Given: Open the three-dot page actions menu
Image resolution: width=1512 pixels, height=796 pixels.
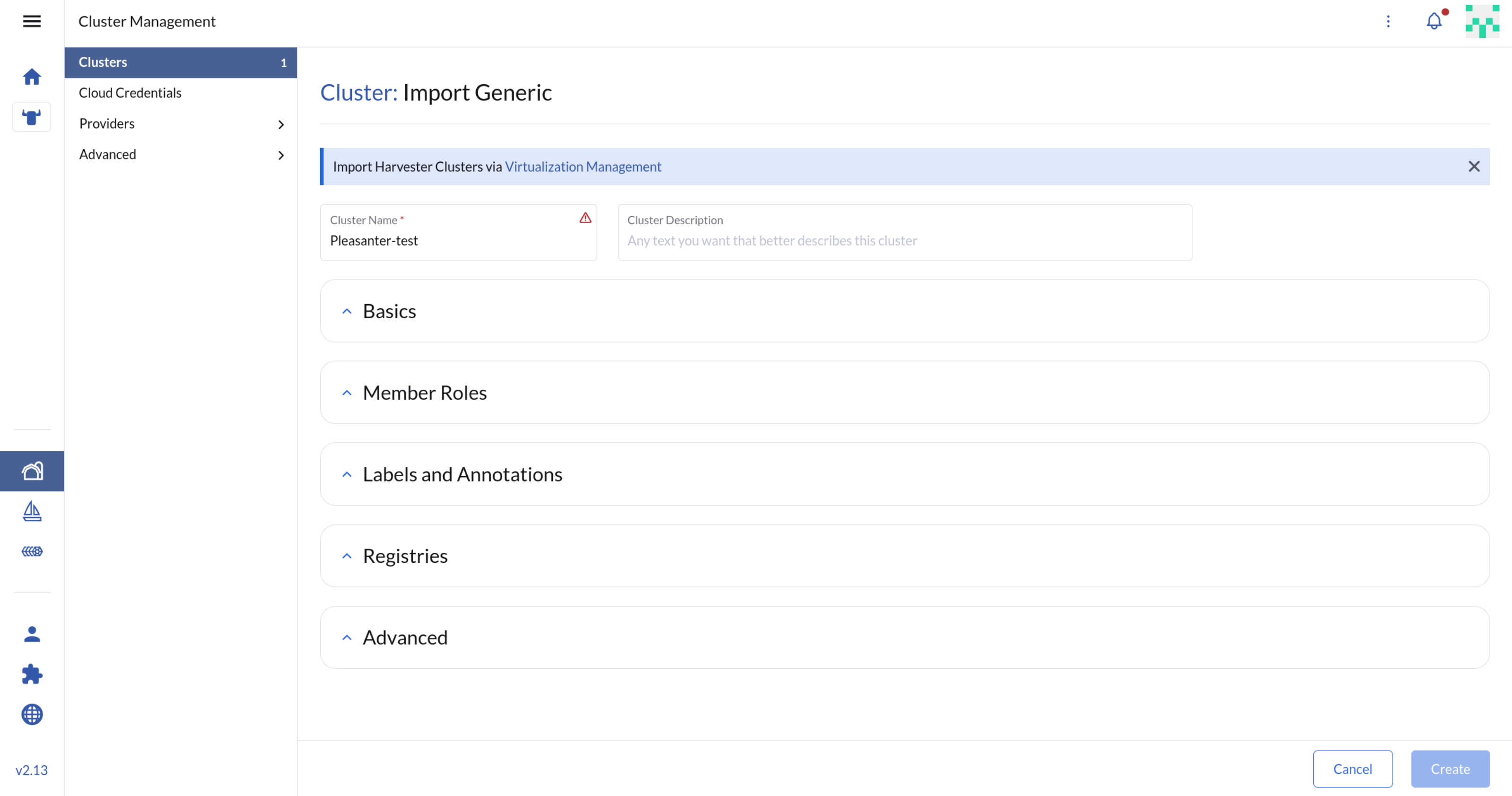Looking at the screenshot, I should point(1388,21).
